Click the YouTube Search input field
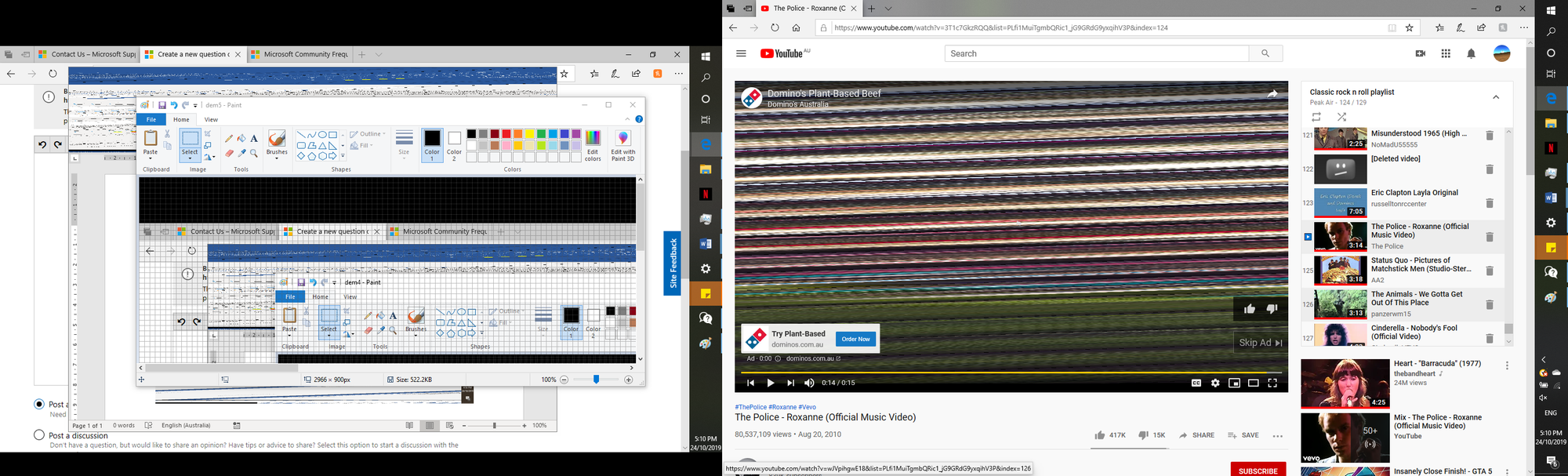The width and height of the screenshot is (1568, 476). (x=1097, y=53)
